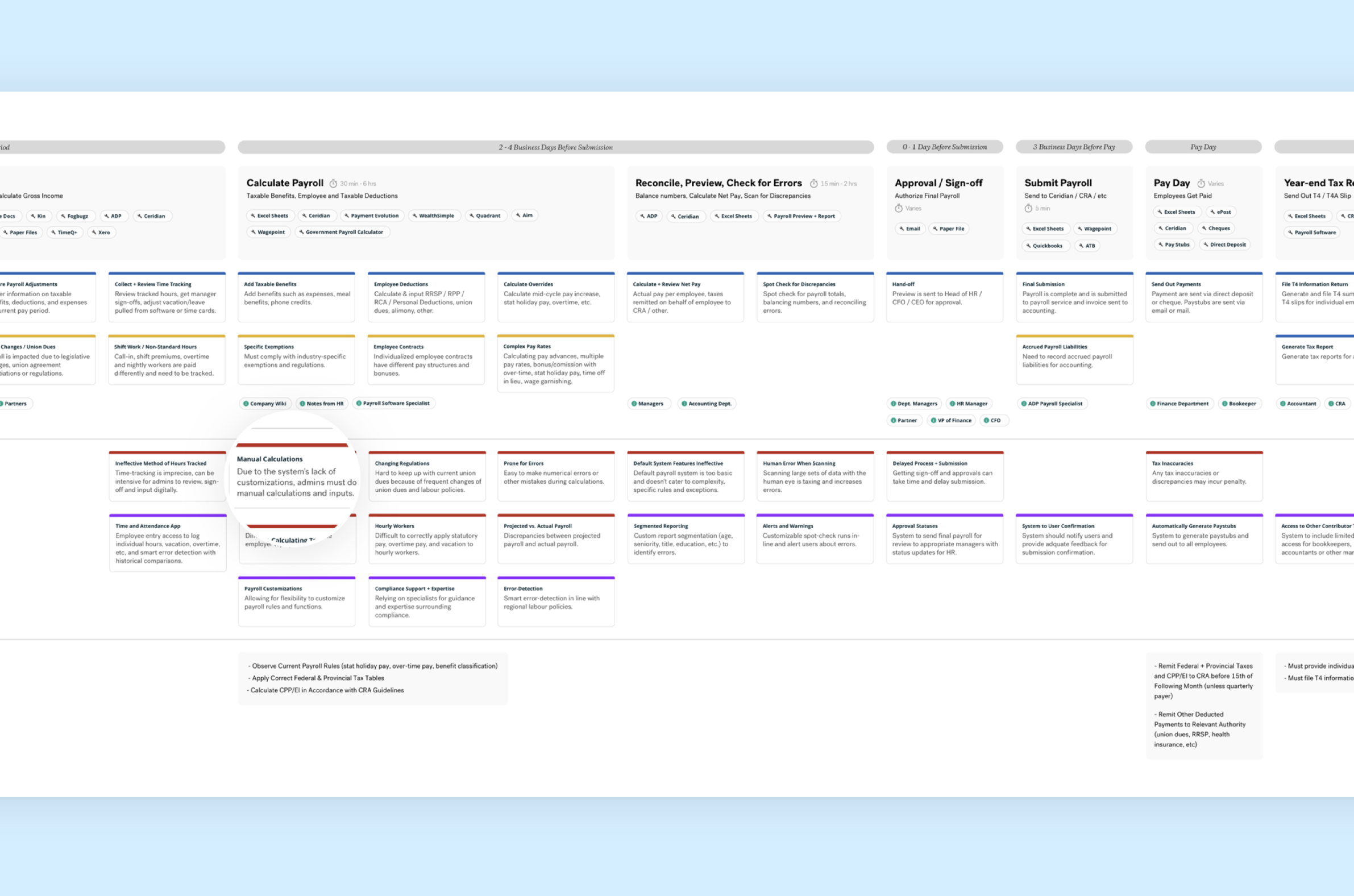Screen dimensions: 1354x896
Task: Click green dot icon on Company Wiki tag
Action: point(246,404)
